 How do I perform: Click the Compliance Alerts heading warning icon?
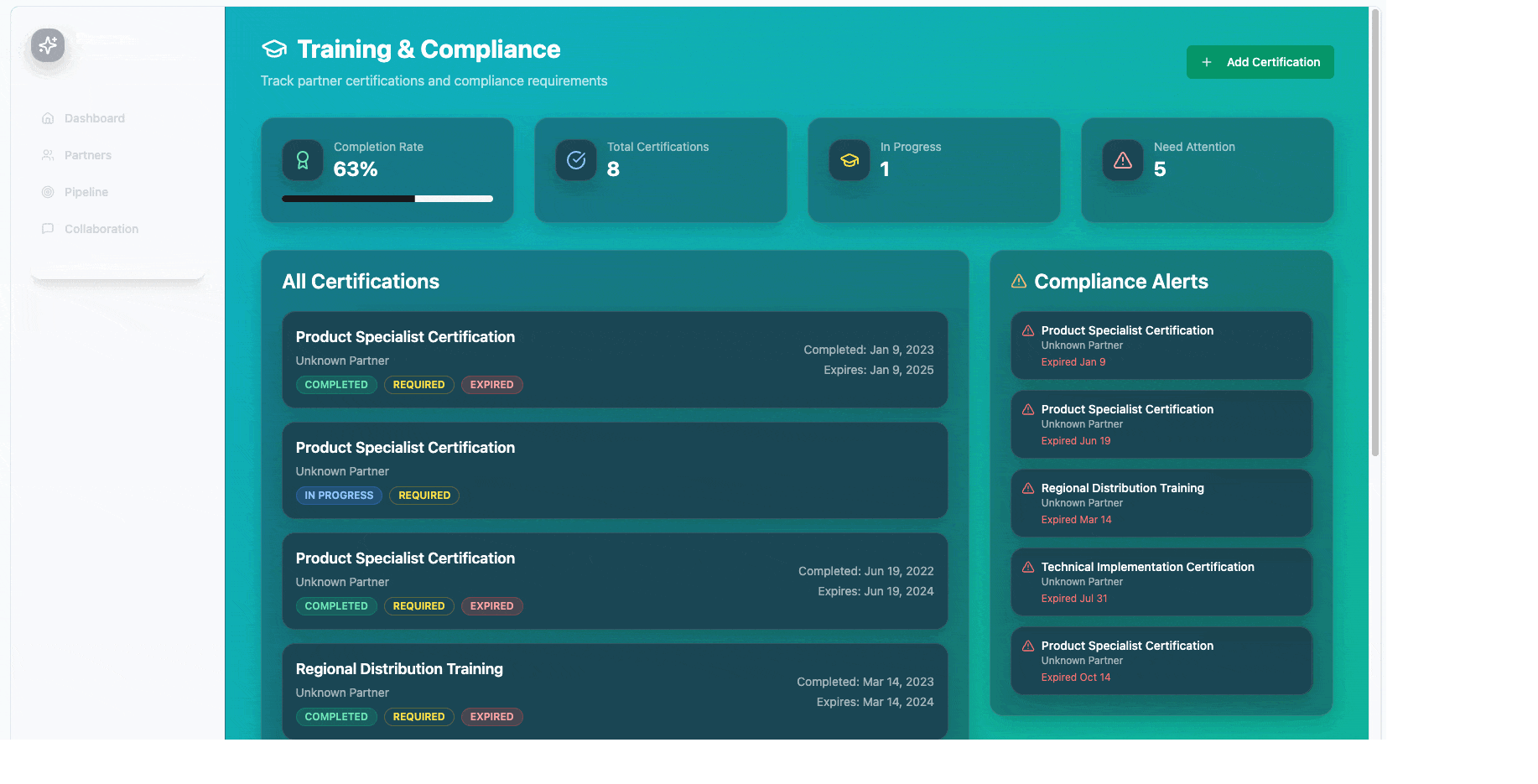(1019, 281)
